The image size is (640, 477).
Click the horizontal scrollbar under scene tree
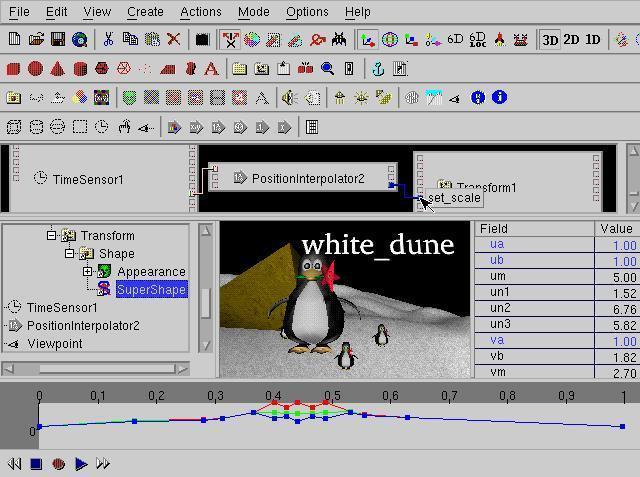point(96,369)
